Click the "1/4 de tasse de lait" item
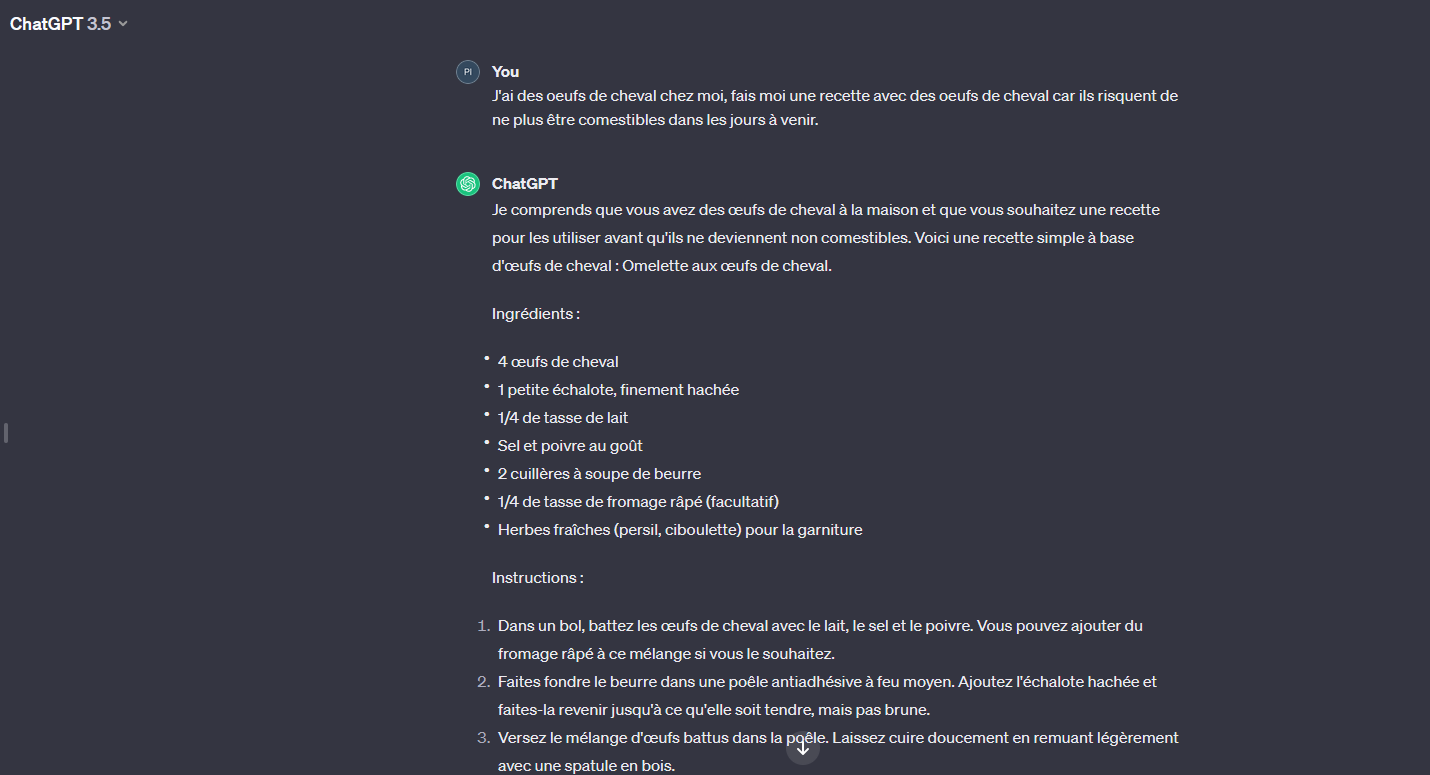1430x775 pixels. click(x=563, y=418)
